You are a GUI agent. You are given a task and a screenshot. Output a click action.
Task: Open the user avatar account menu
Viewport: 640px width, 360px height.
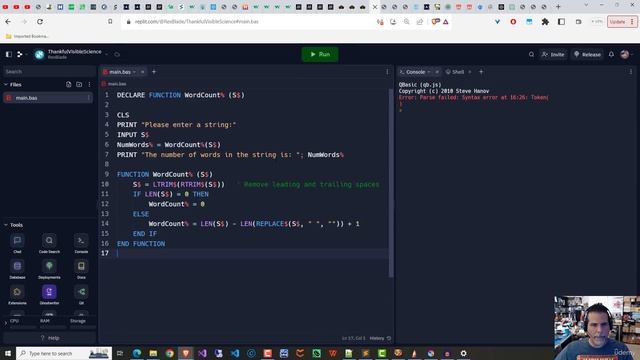point(625,54)
